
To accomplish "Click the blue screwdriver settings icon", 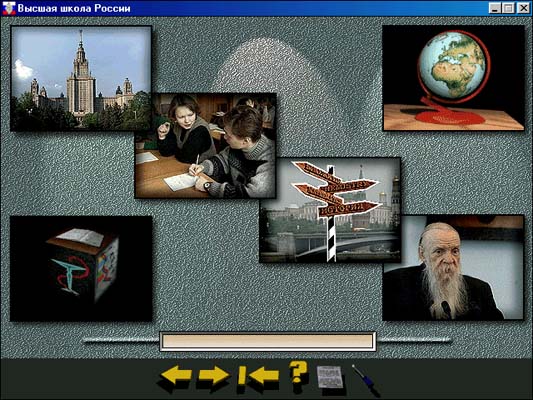I will click(x=365, y=379).
